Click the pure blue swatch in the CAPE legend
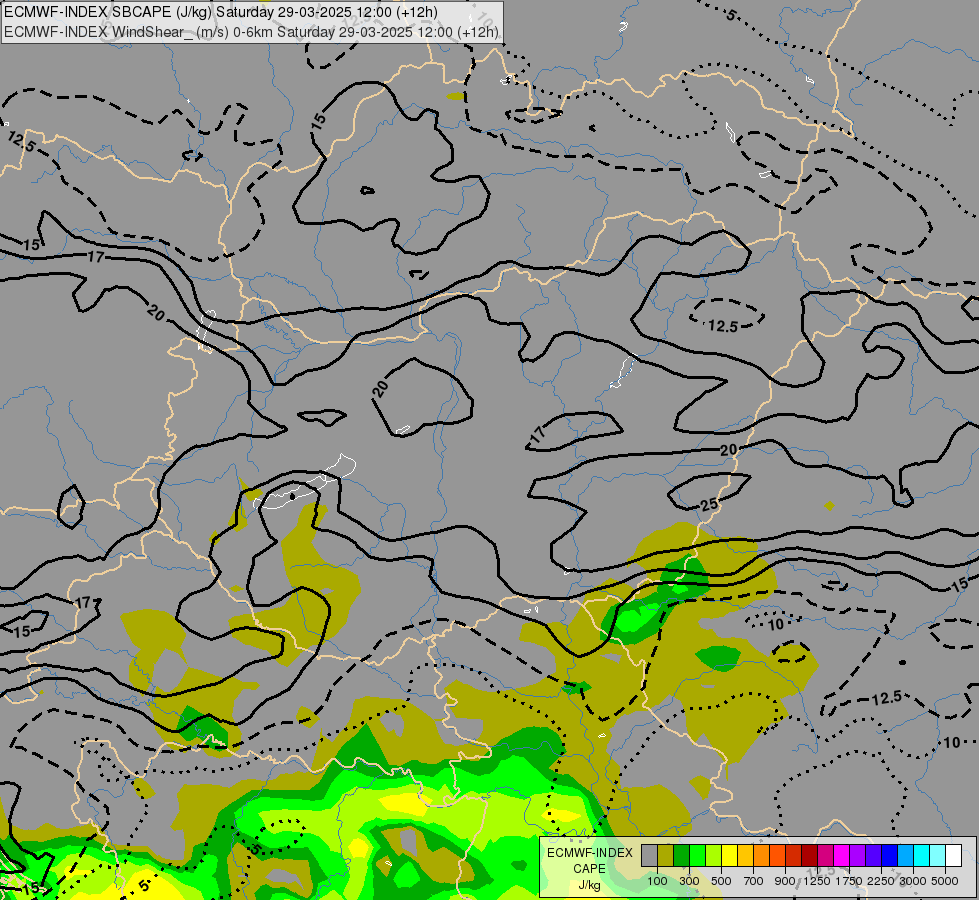The width and height of the screenshot is (979, 900). (890, 856)
